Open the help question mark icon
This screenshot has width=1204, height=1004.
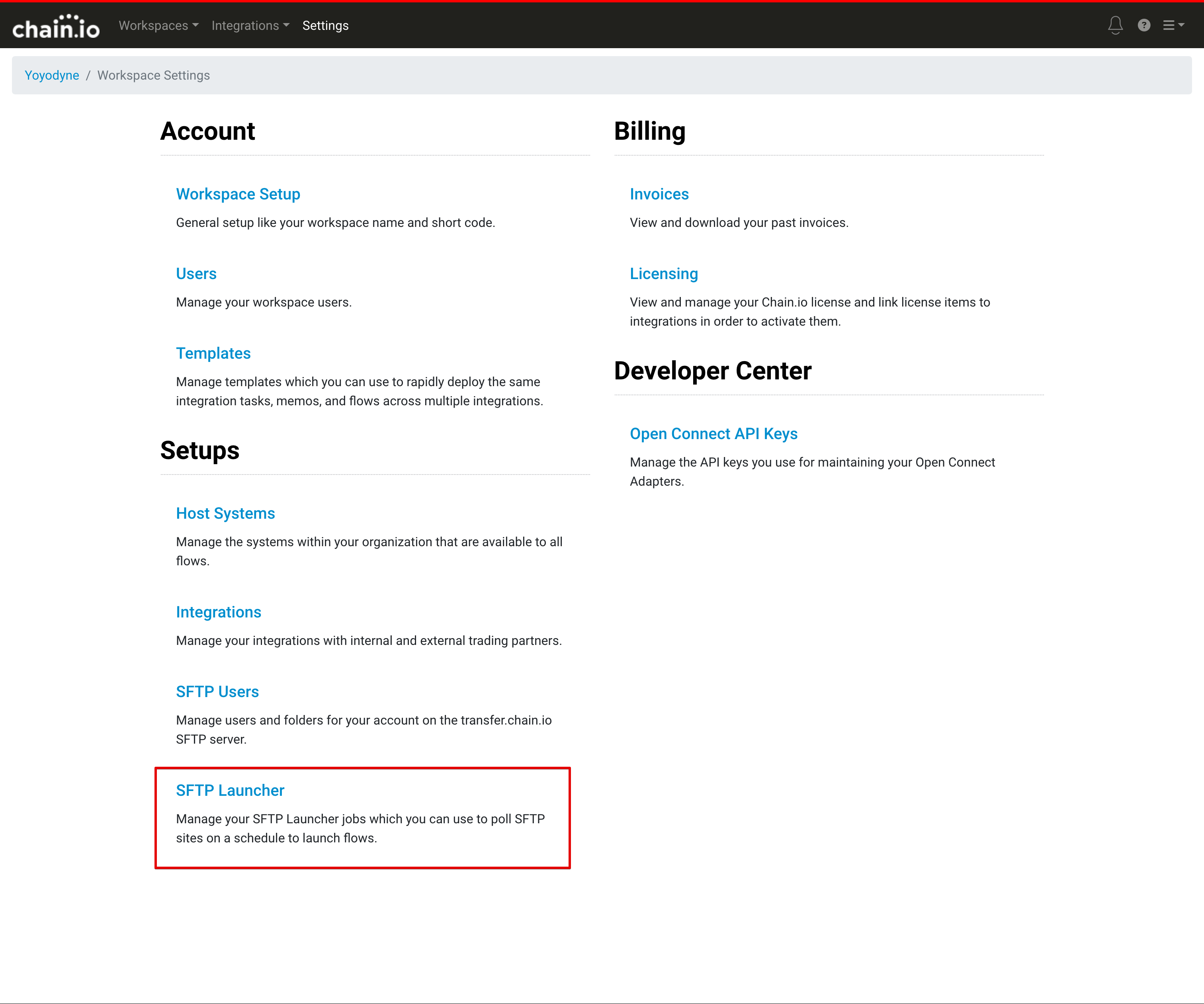[1144, 25]
